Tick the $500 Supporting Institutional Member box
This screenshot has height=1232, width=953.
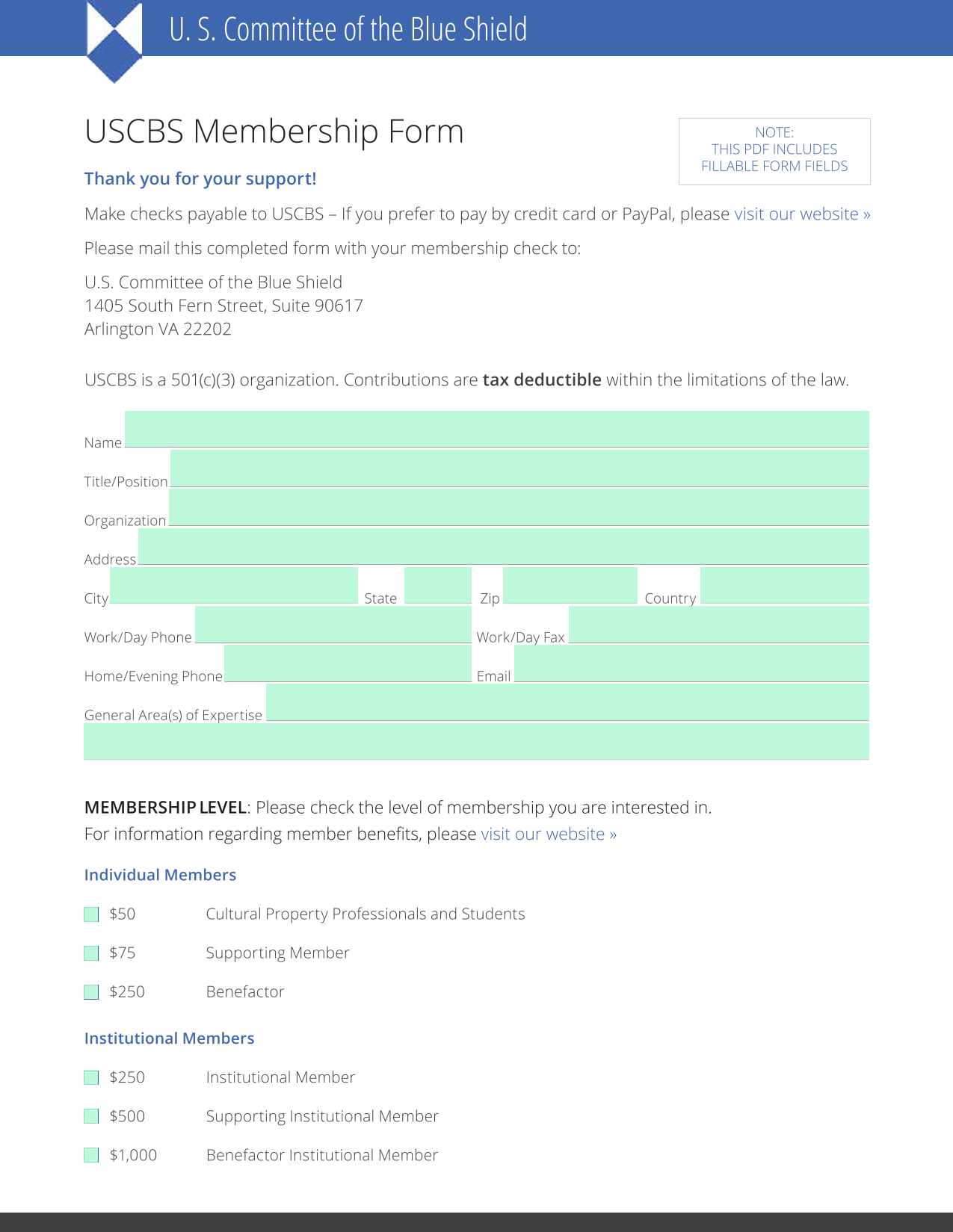tap(91, 1116)
